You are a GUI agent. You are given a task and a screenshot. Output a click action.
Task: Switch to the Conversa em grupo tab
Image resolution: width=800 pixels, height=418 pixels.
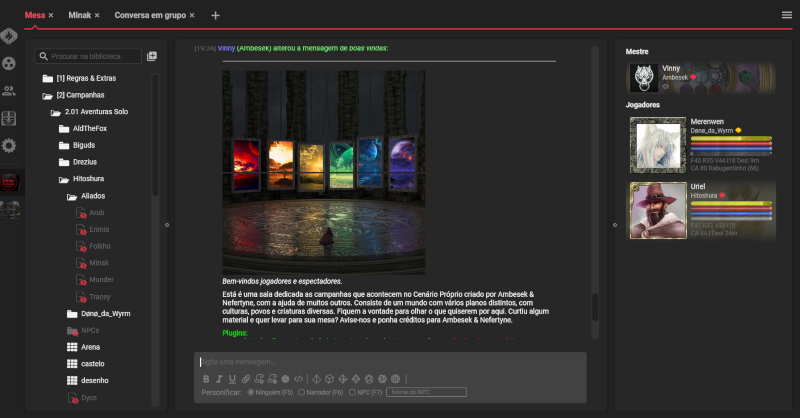coord(150,15)
